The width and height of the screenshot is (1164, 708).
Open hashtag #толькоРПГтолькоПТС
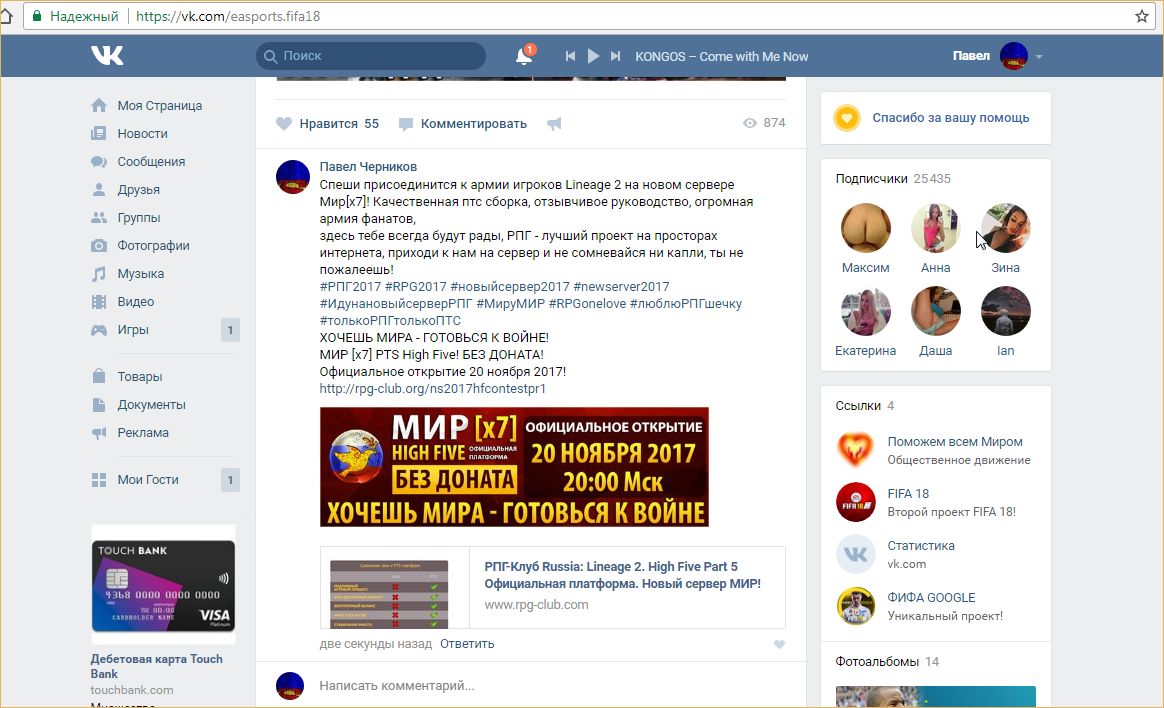click(x=390, y=321)
